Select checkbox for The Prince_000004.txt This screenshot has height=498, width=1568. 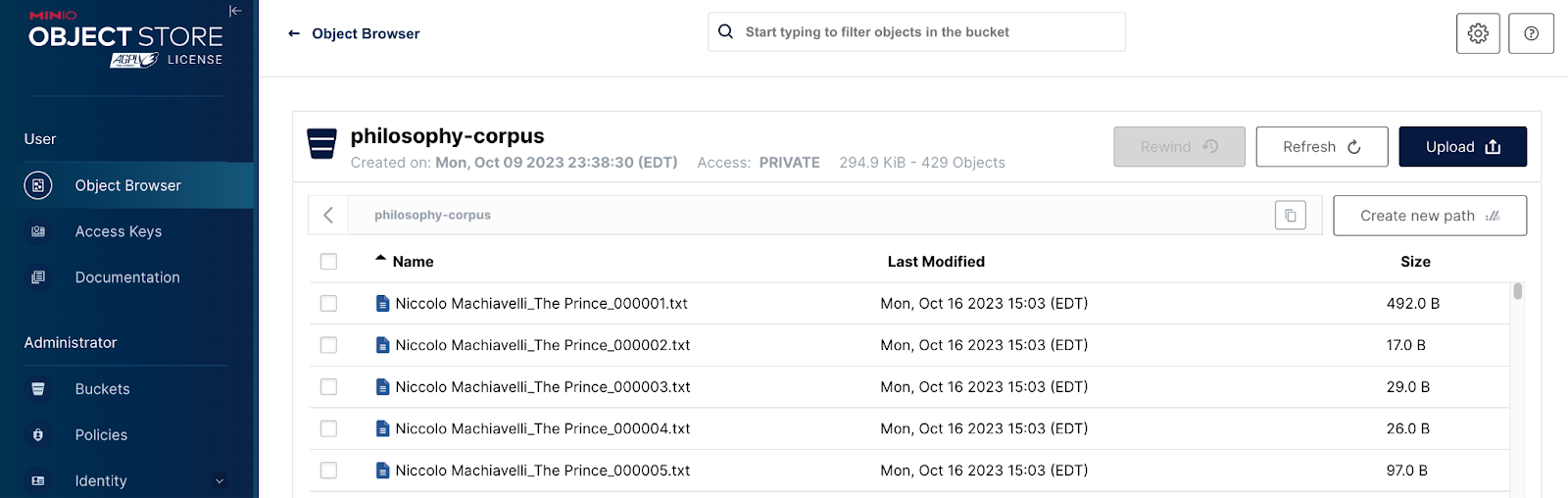point(328,428)
